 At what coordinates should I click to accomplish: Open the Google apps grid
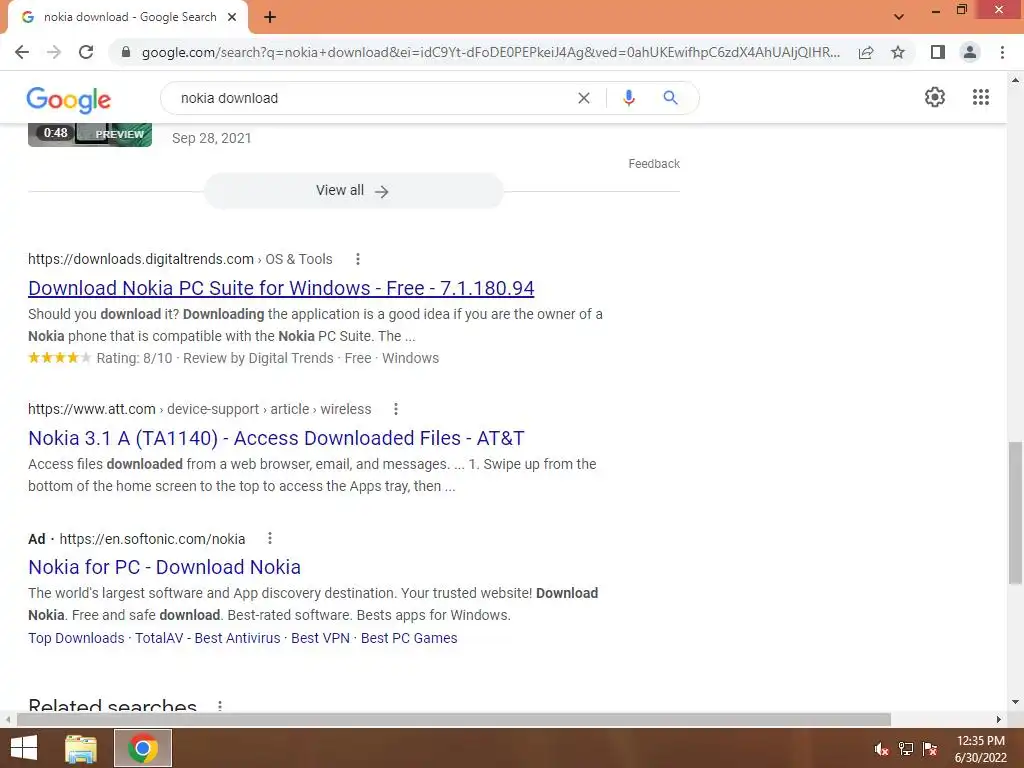980,97
